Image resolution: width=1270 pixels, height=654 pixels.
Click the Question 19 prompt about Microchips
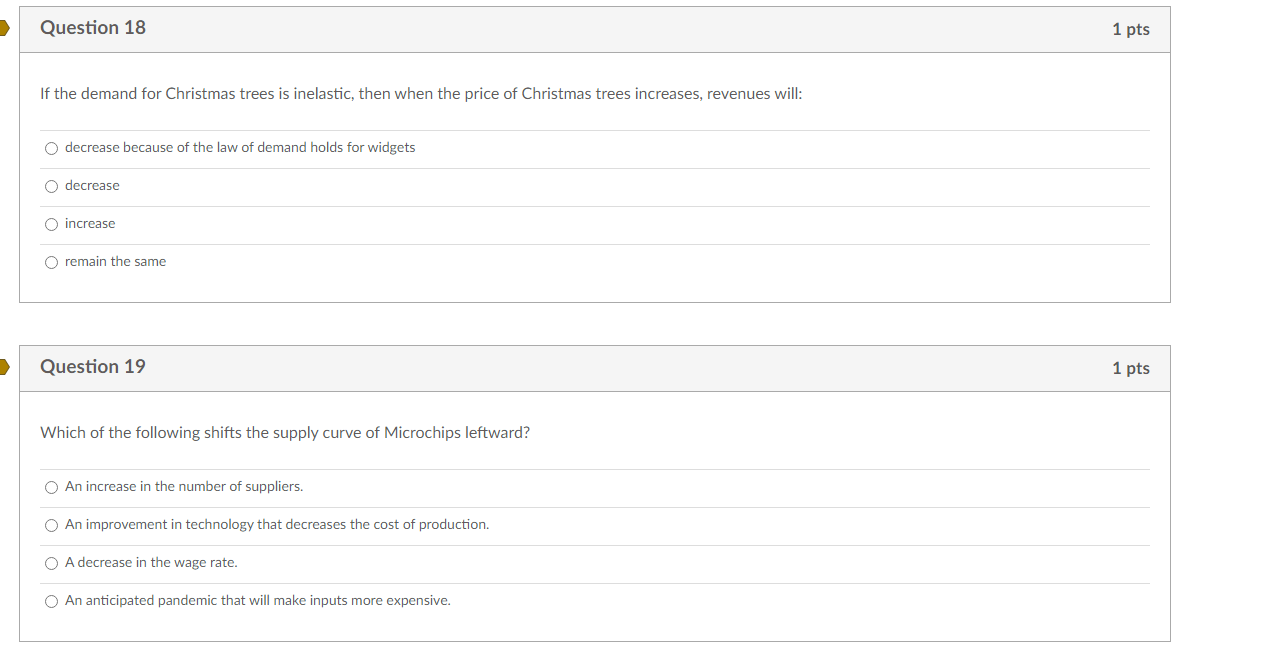pos(285,432)
